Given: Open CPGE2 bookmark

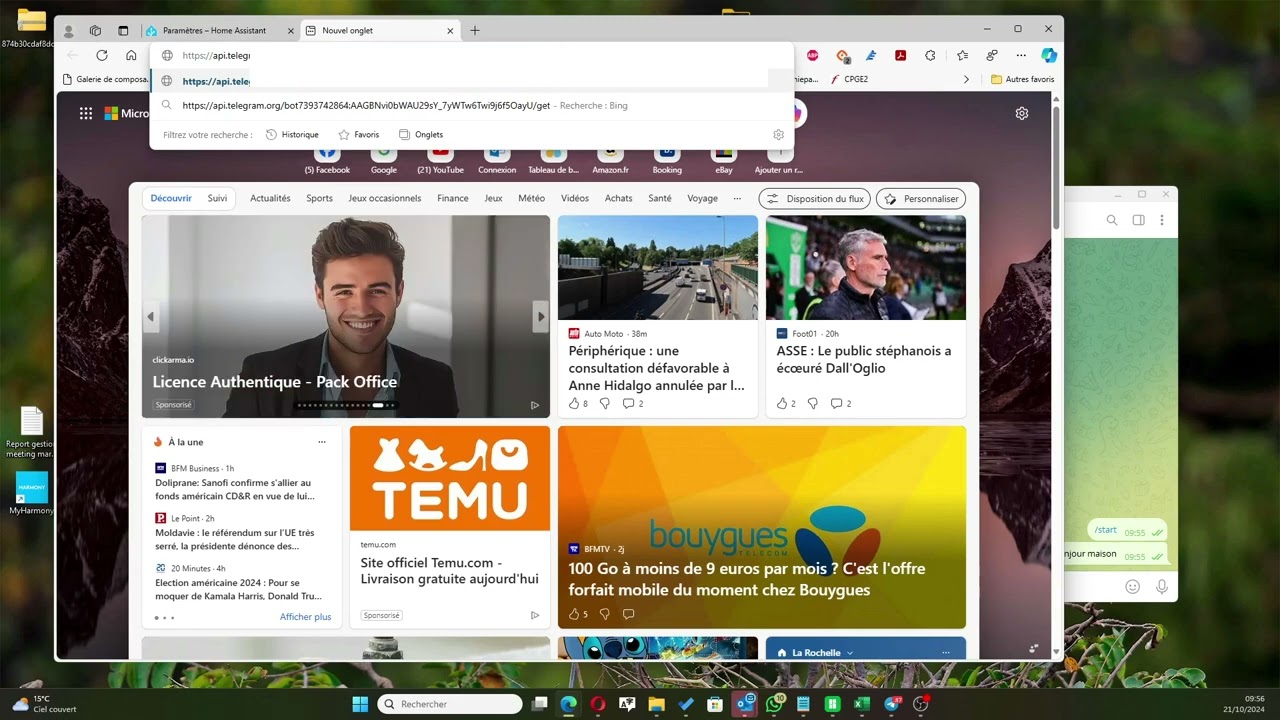Looking at the screenshot, I should pos(849,79).
